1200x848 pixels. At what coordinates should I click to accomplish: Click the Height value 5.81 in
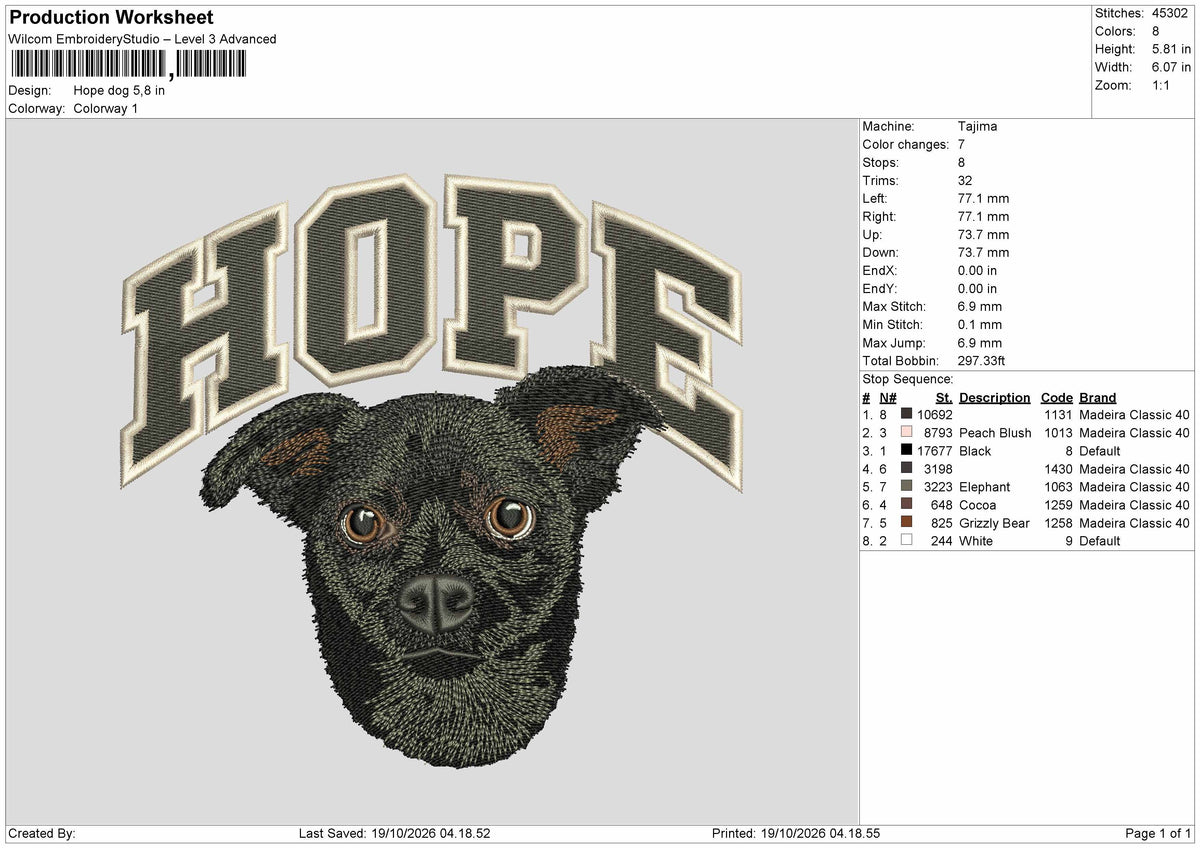coord(1170,49)
